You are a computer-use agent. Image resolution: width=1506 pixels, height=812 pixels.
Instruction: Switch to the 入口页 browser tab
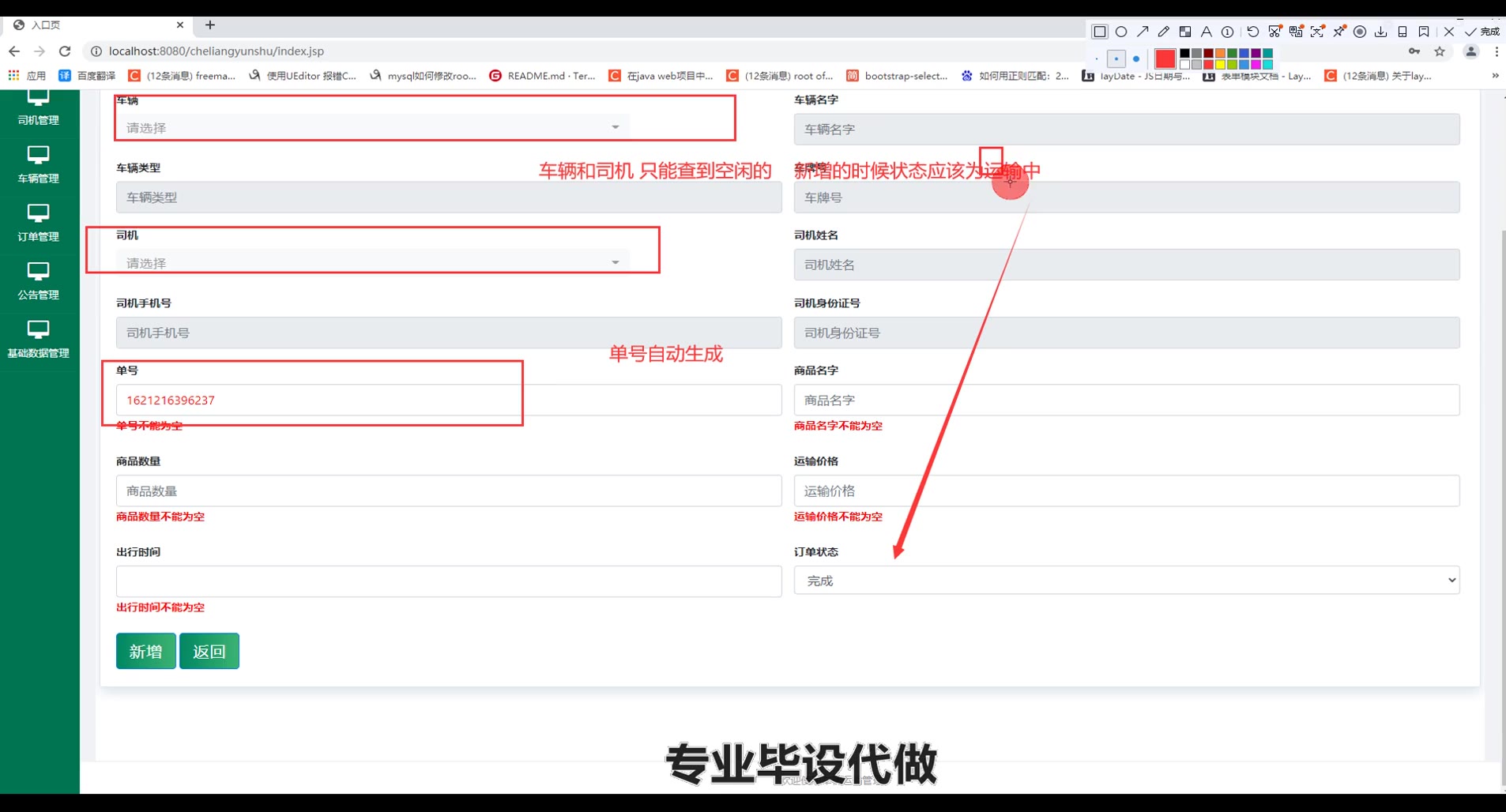click(99, 25)
